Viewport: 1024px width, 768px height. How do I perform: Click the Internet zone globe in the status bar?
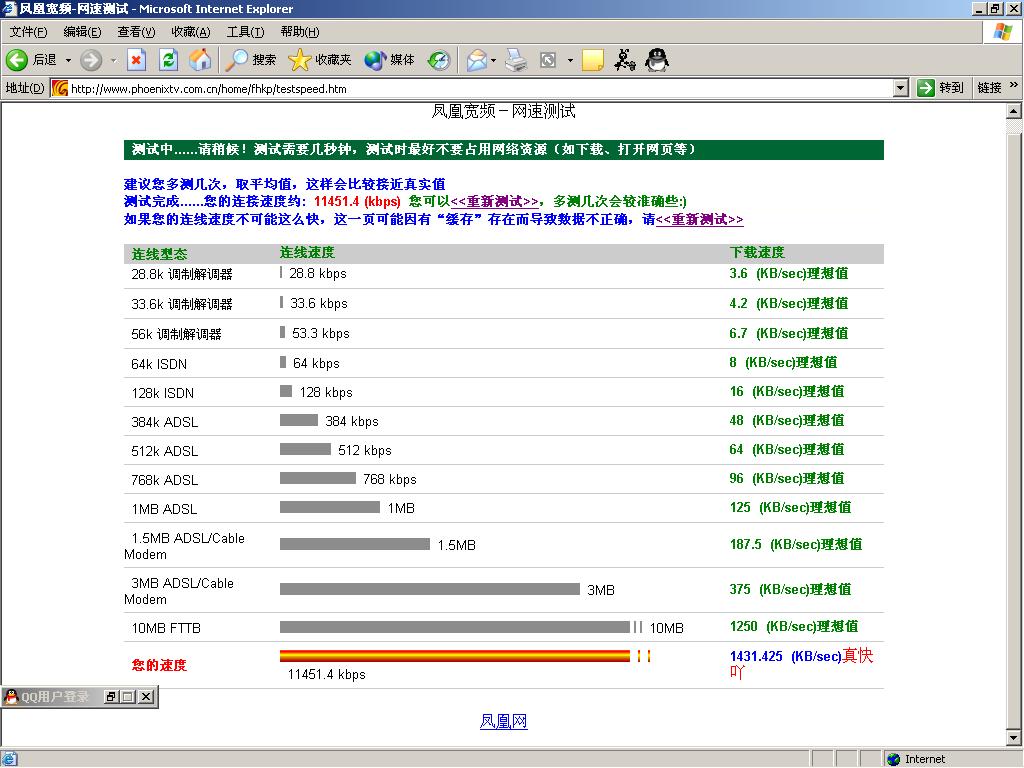click(x=893, y=759)
